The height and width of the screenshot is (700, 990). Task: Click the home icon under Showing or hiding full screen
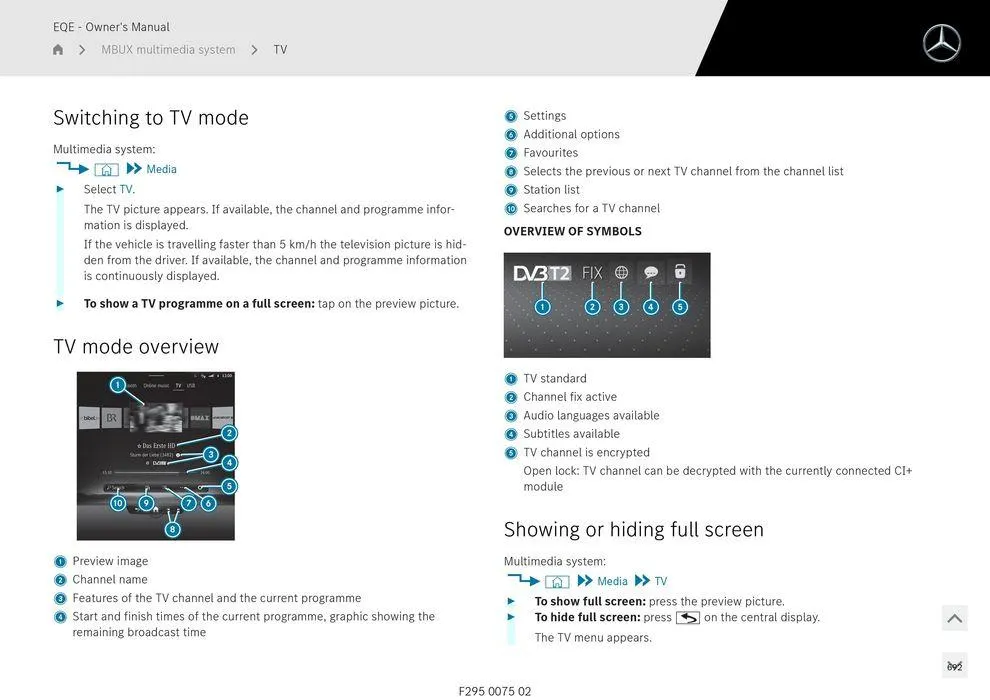click(557, 582)
